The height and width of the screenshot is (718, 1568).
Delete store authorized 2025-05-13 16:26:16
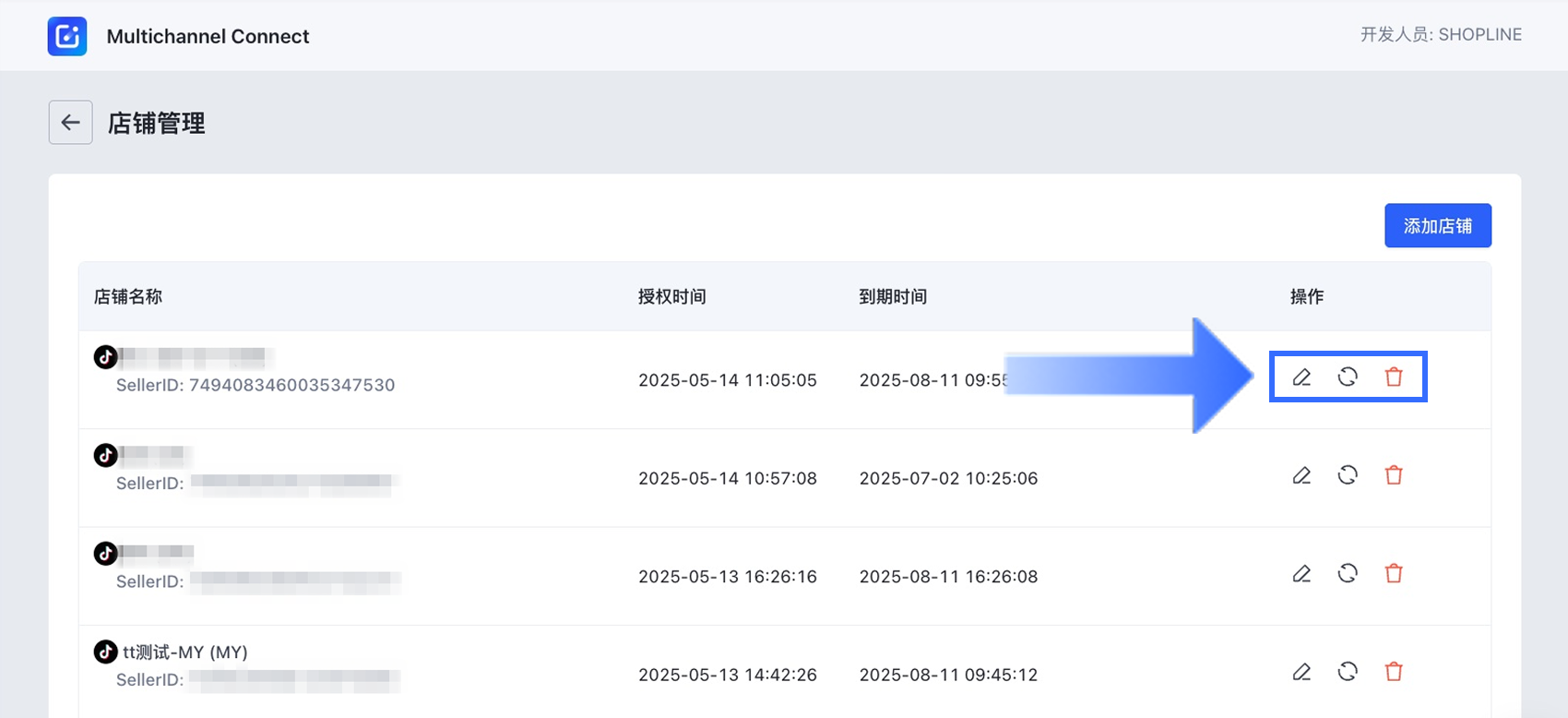tap(1394, 573)
